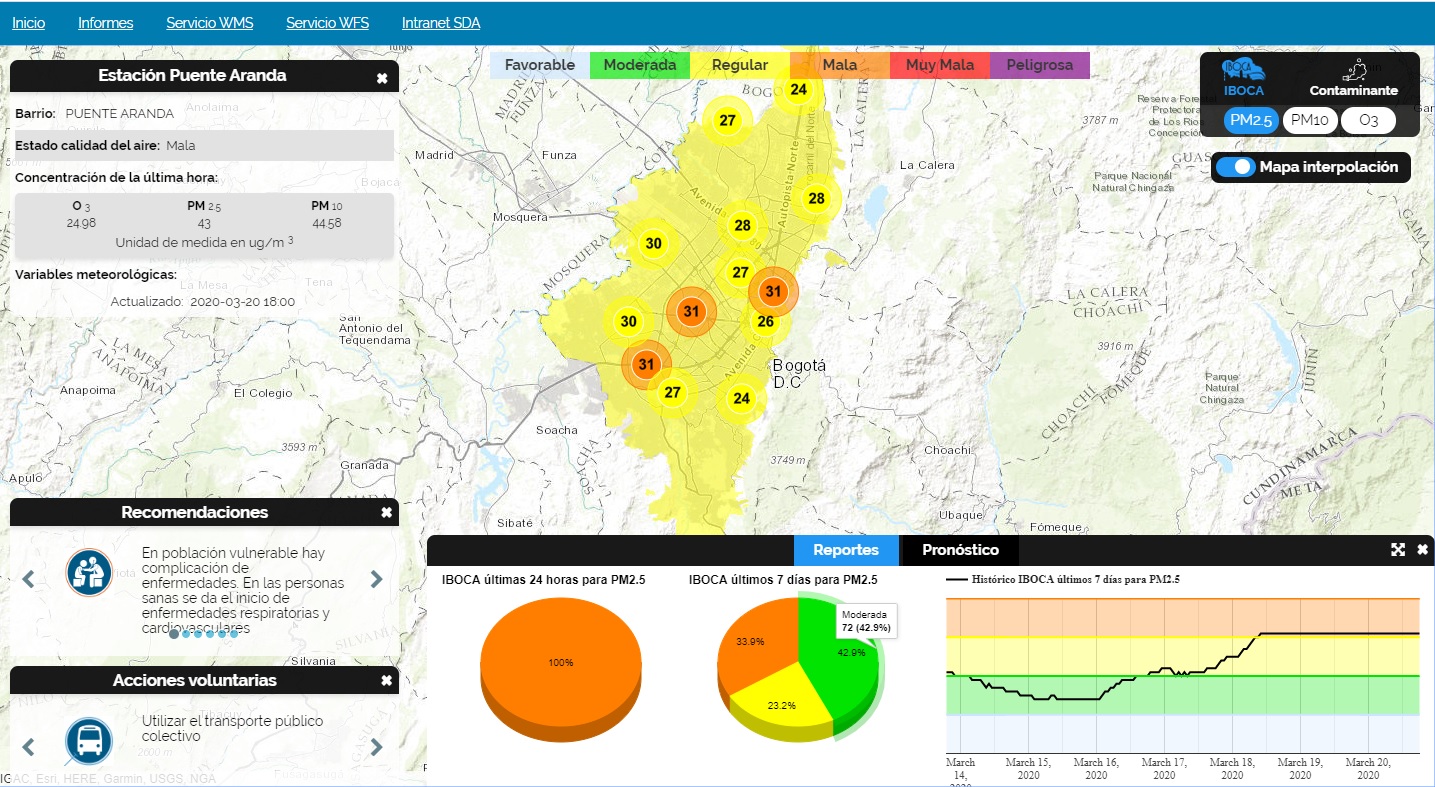Click the barrio name PUENTE ARANDA

(x=120, y=114)
